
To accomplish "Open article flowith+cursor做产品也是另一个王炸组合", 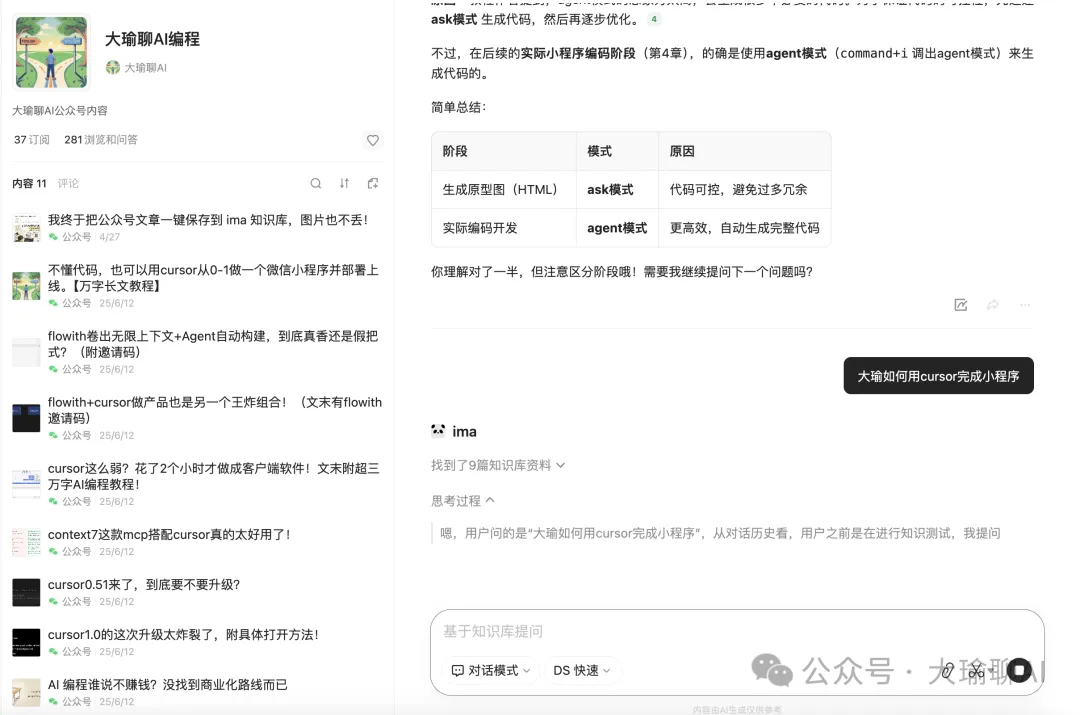I will click(214, 410).
